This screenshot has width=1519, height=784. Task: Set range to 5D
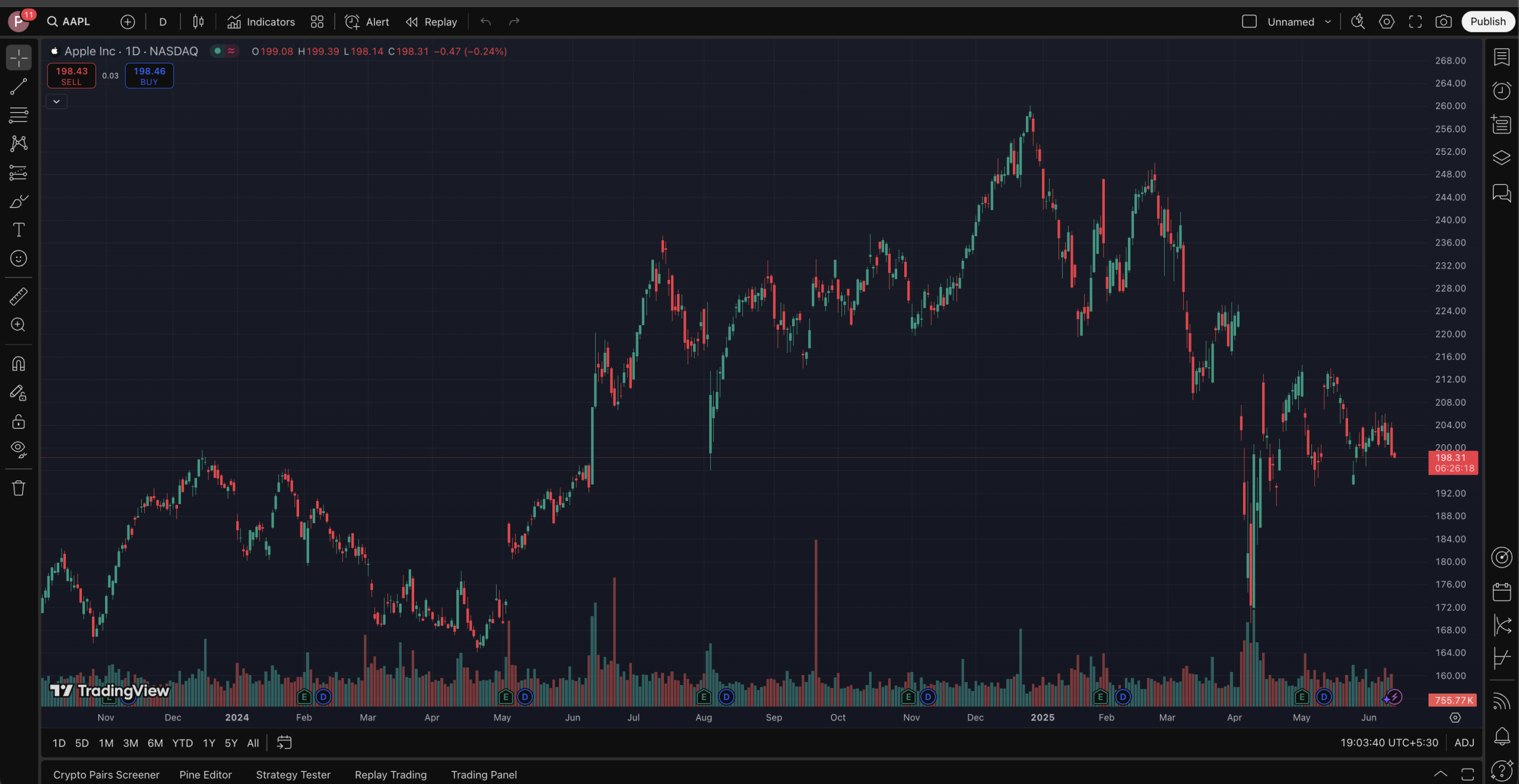82,743
